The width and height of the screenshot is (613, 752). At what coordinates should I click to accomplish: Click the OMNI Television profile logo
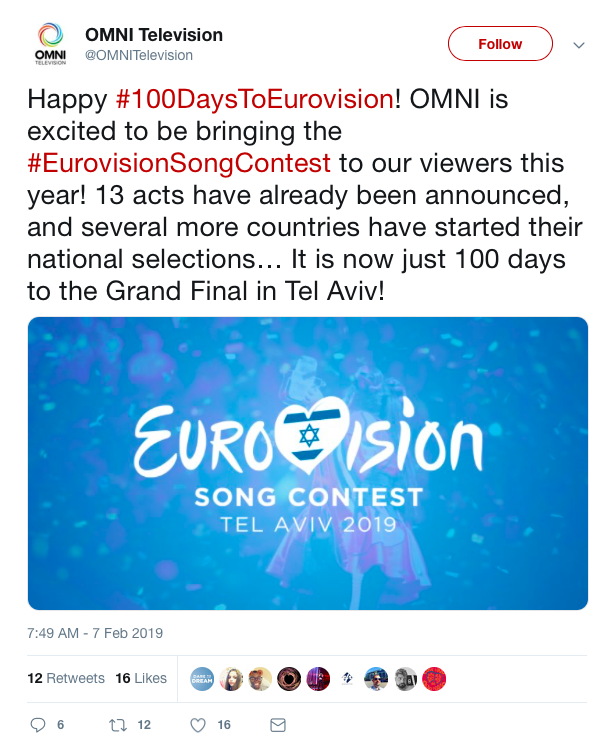[50, 45]
